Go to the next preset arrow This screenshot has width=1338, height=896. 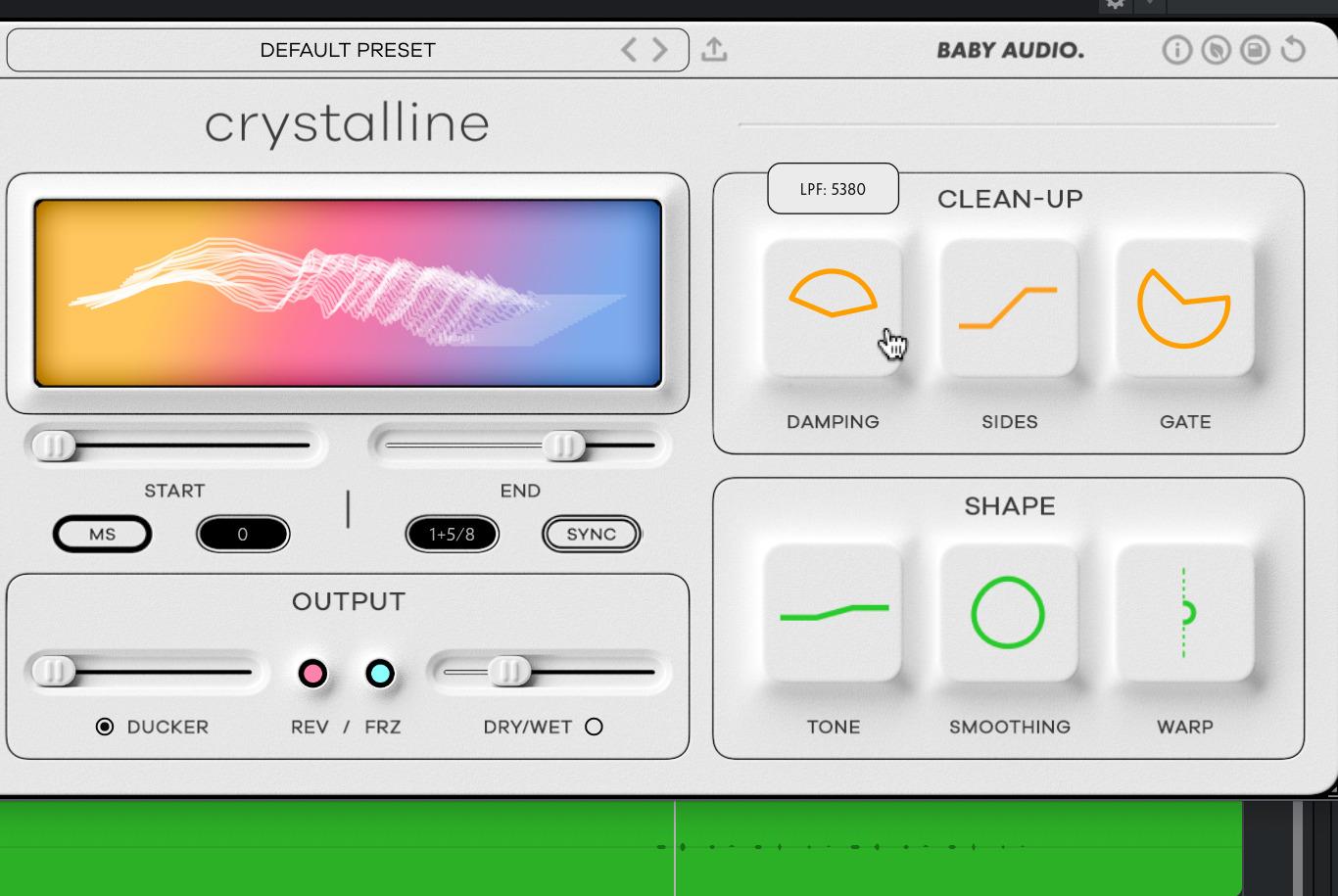(660, 49)
